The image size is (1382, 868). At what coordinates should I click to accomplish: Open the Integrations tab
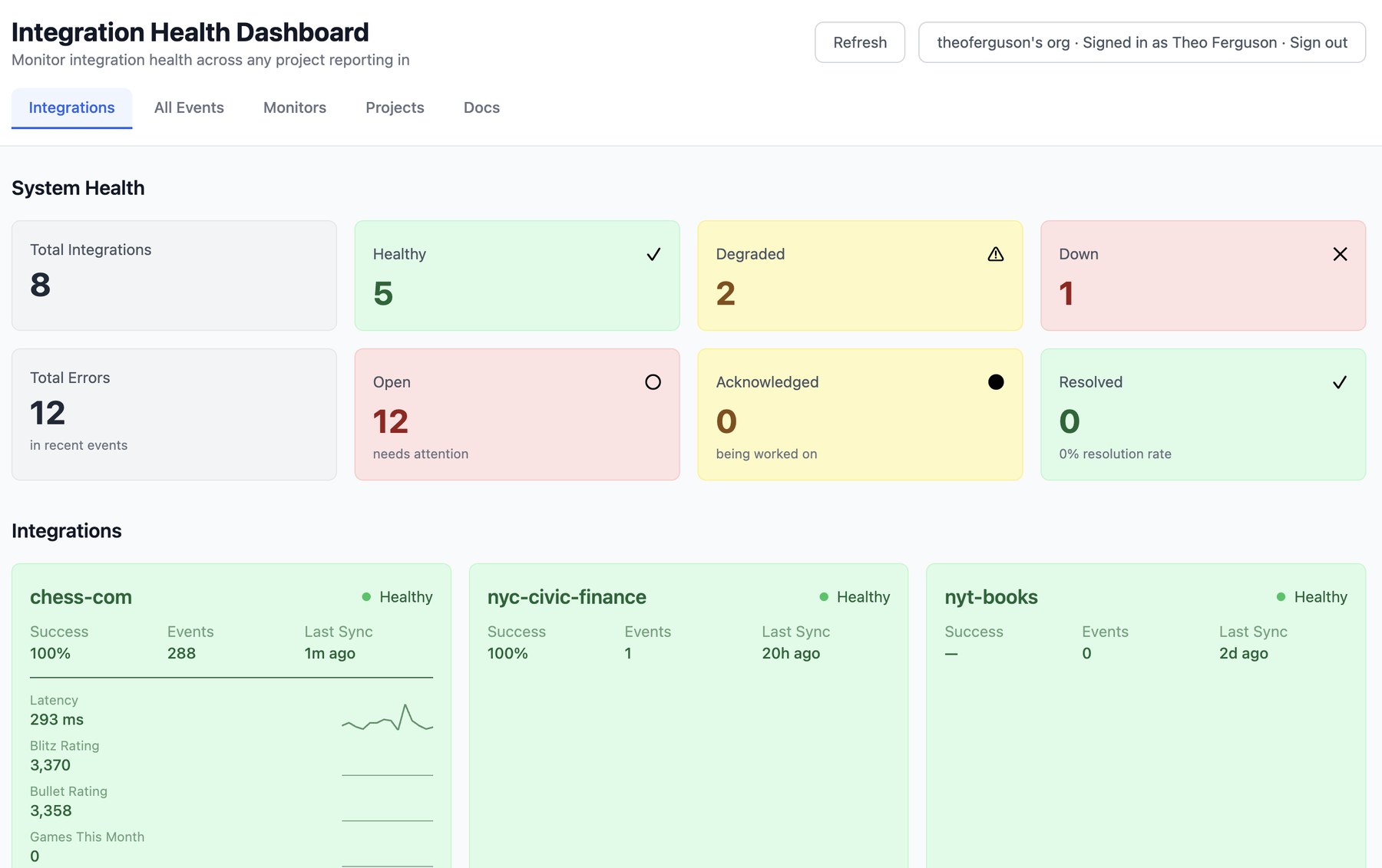click(71, 107)
